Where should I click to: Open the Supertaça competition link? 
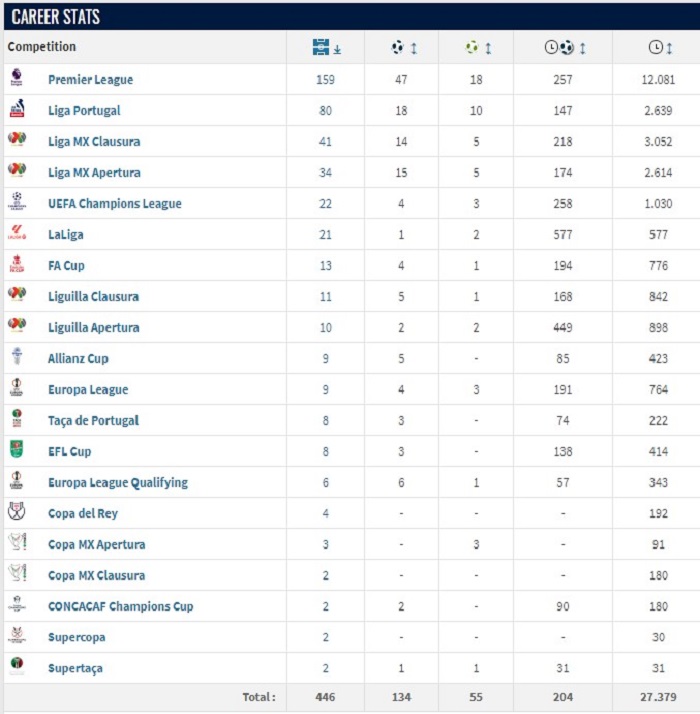pos(76,668)
